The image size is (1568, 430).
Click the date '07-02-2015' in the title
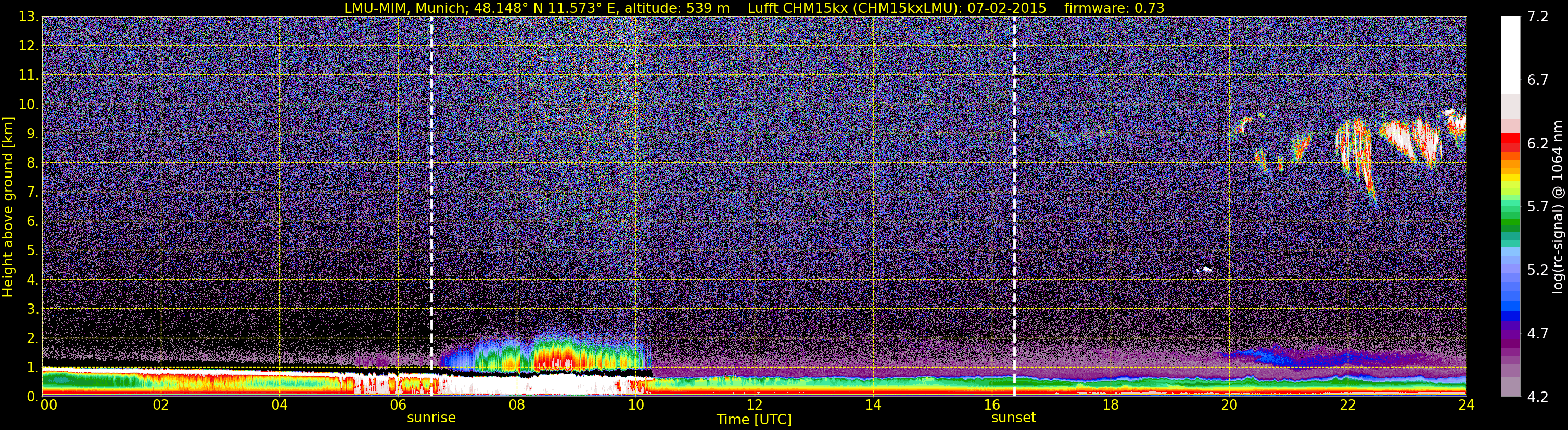[1006, 8]
